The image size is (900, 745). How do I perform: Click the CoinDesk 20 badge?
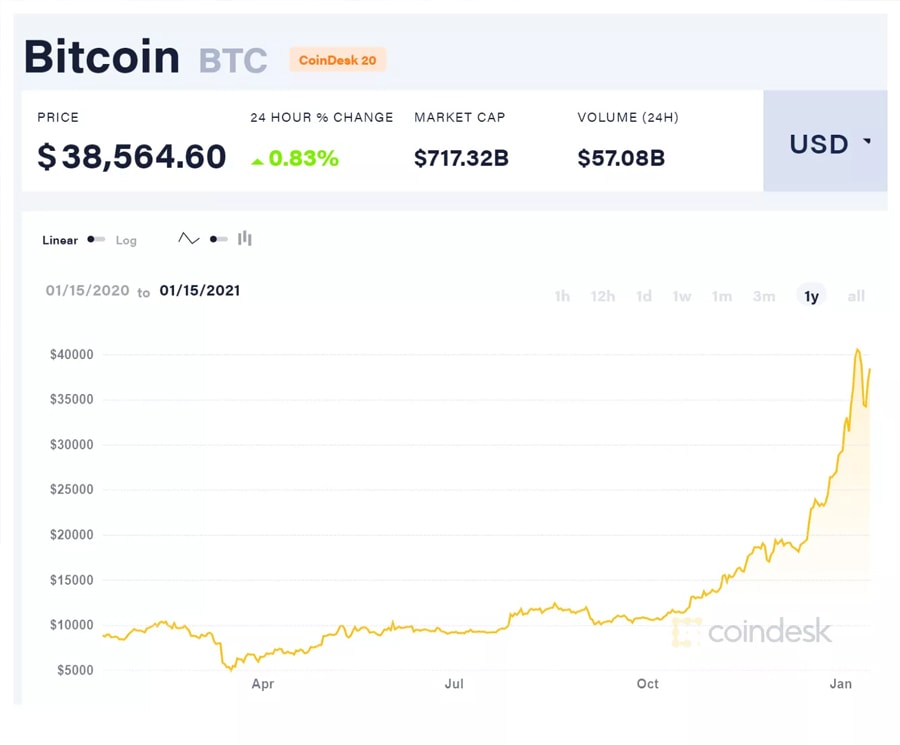coord(337,60)
